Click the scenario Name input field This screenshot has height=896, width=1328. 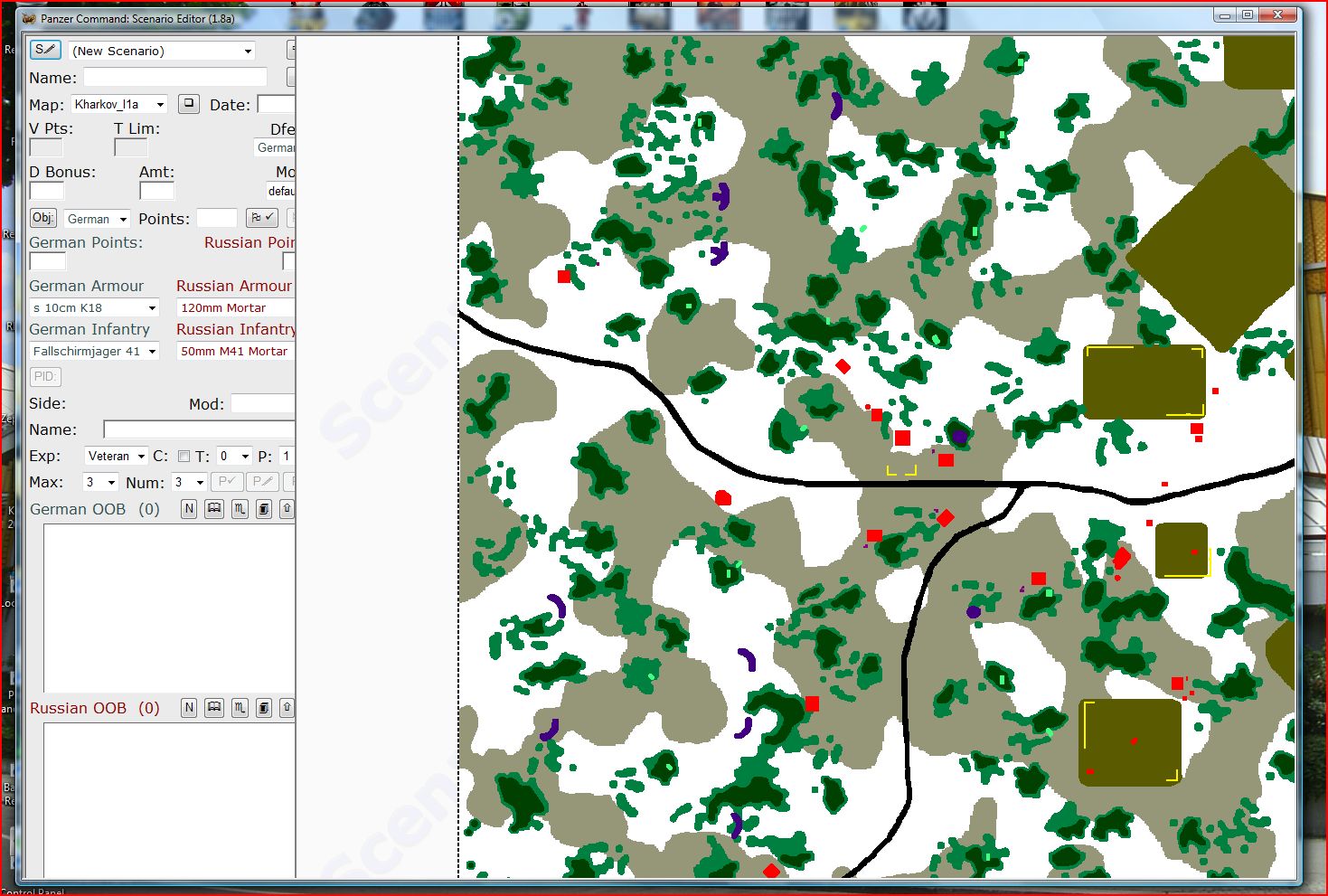175,77
